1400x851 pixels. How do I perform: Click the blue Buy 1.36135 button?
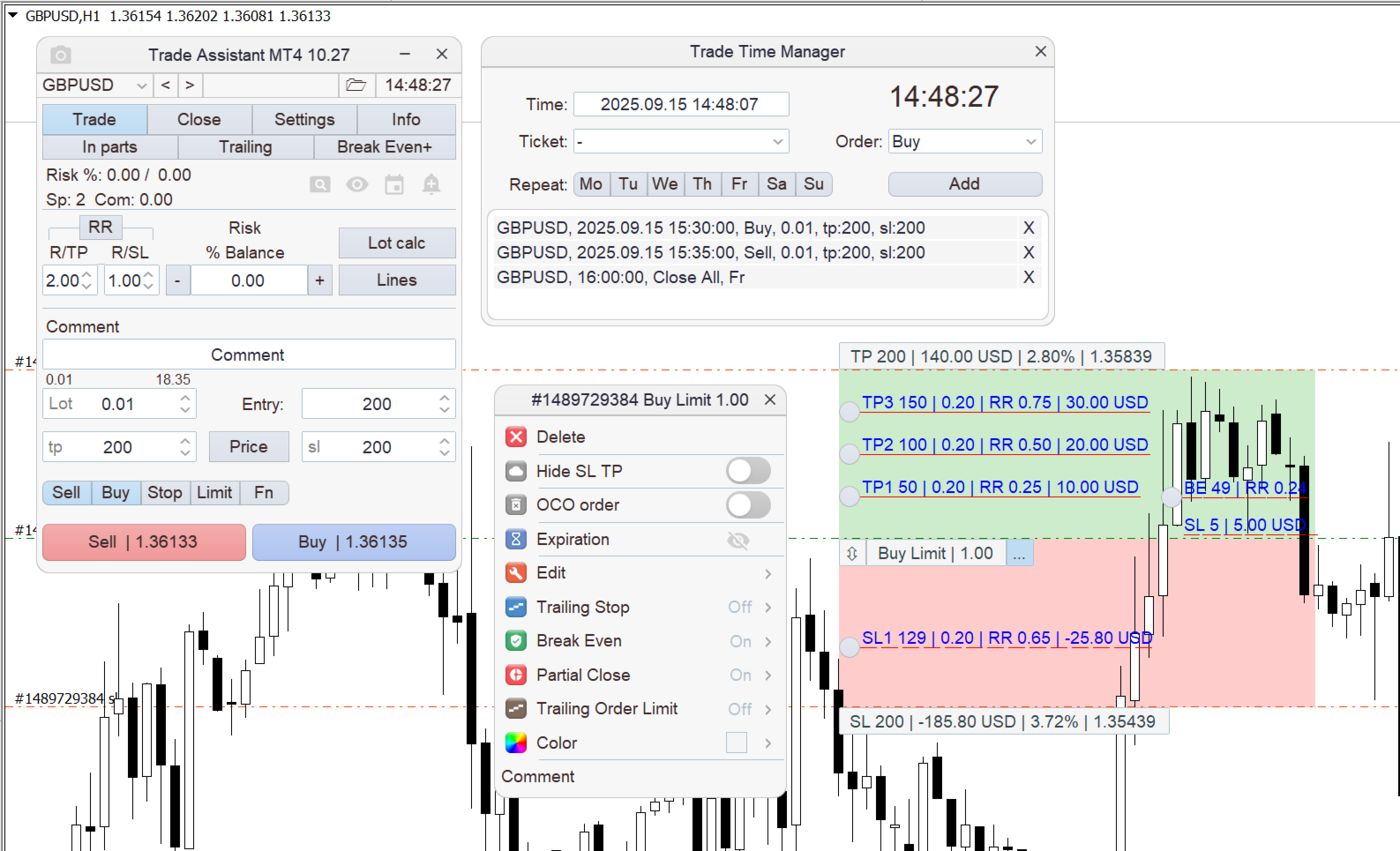coord(354,541)
